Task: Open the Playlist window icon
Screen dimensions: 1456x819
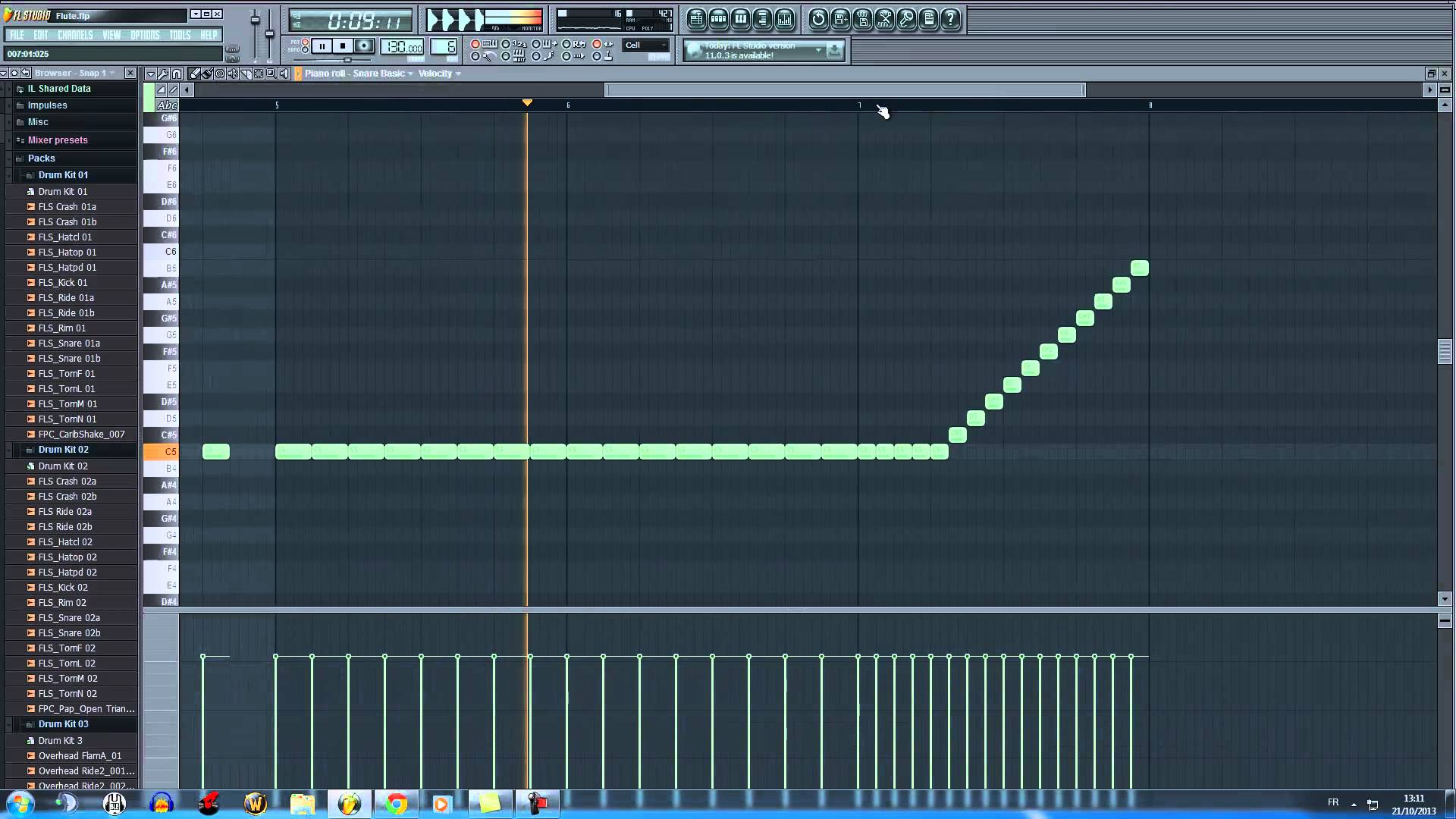Action: (696, 19)
